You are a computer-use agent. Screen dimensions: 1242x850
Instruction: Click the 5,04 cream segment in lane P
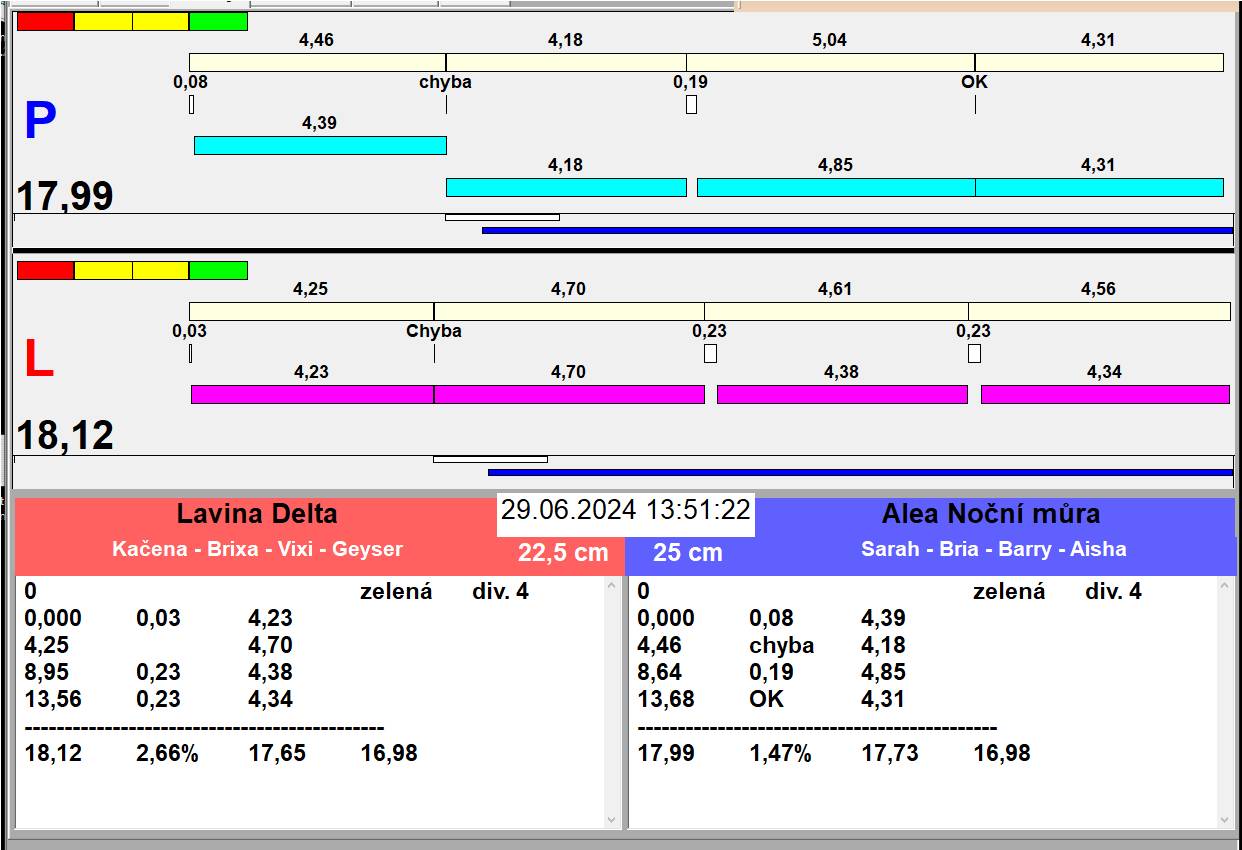pos(830,62)
